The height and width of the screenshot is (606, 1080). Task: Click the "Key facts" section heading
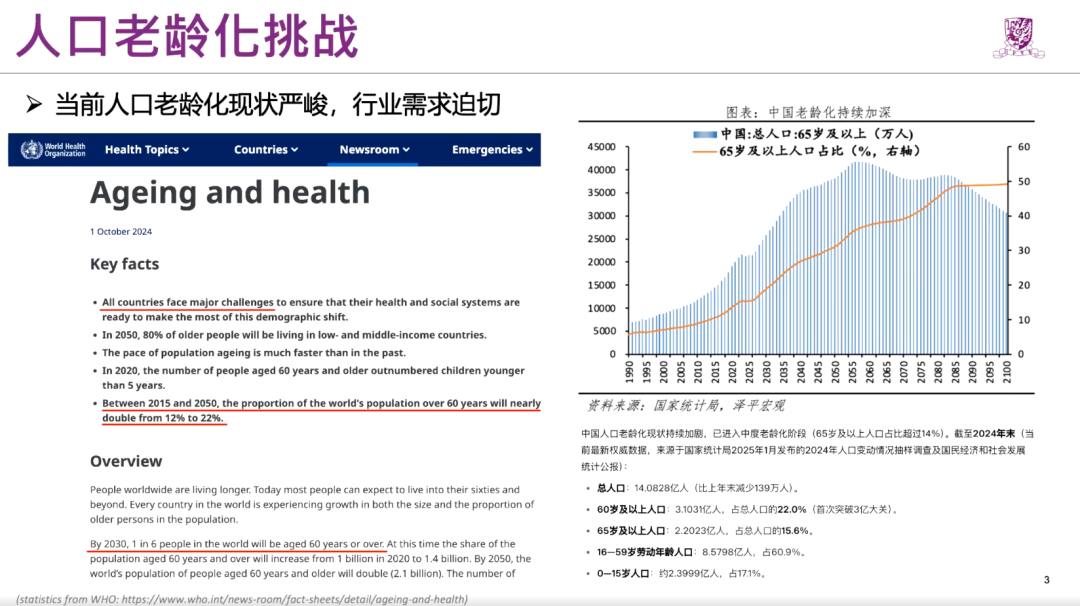point(124,264)
